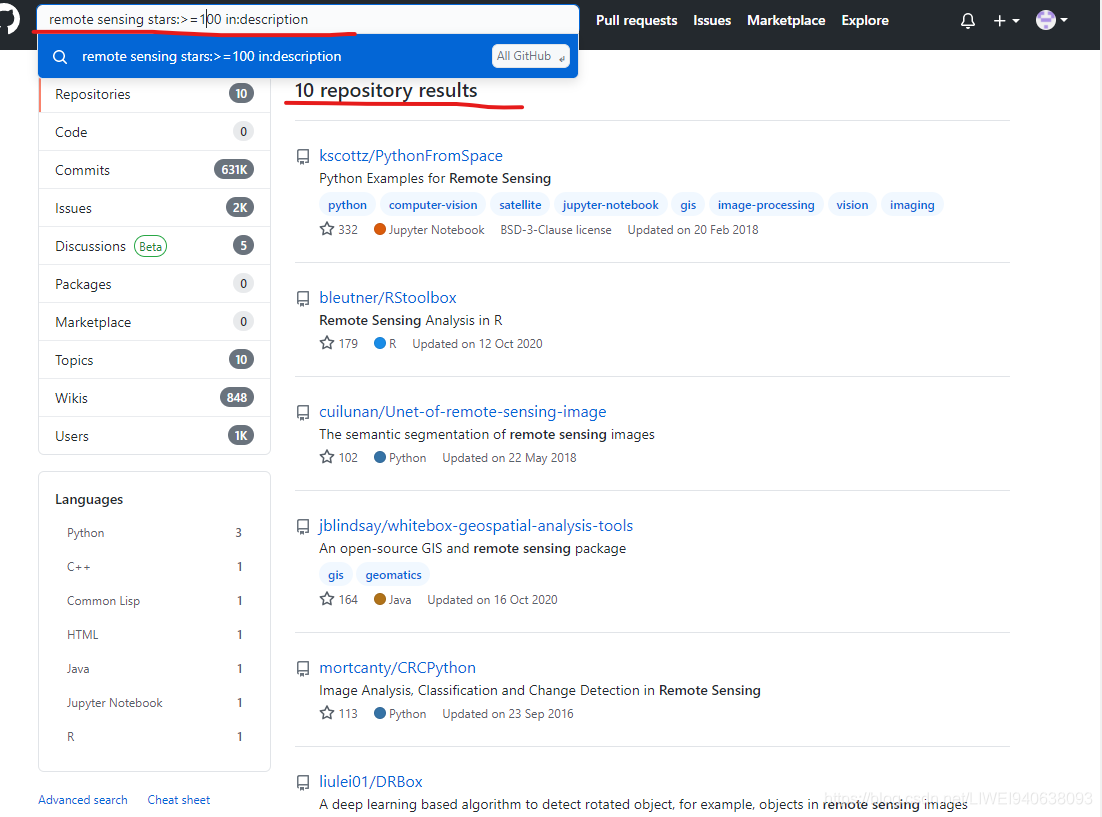Image resolution: width=1102 pixels, height=817 pixels.
Task: Filter results by Jupyter Notebook language
Action: 155,703
